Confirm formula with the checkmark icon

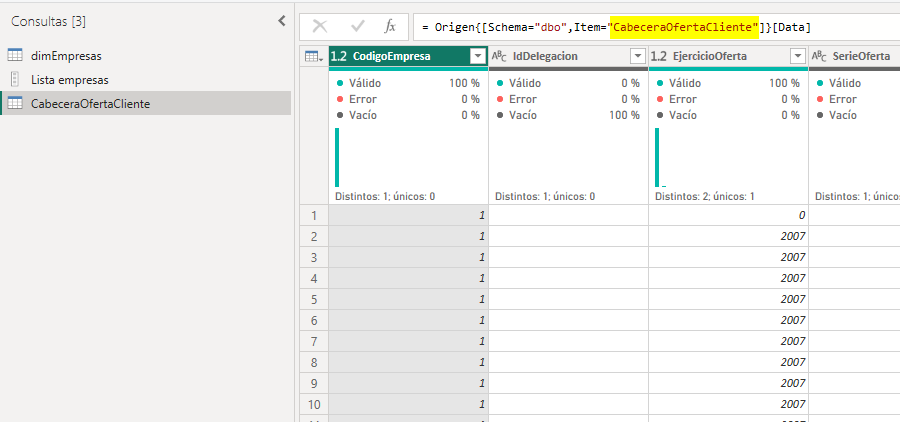[x=355, y=27]
